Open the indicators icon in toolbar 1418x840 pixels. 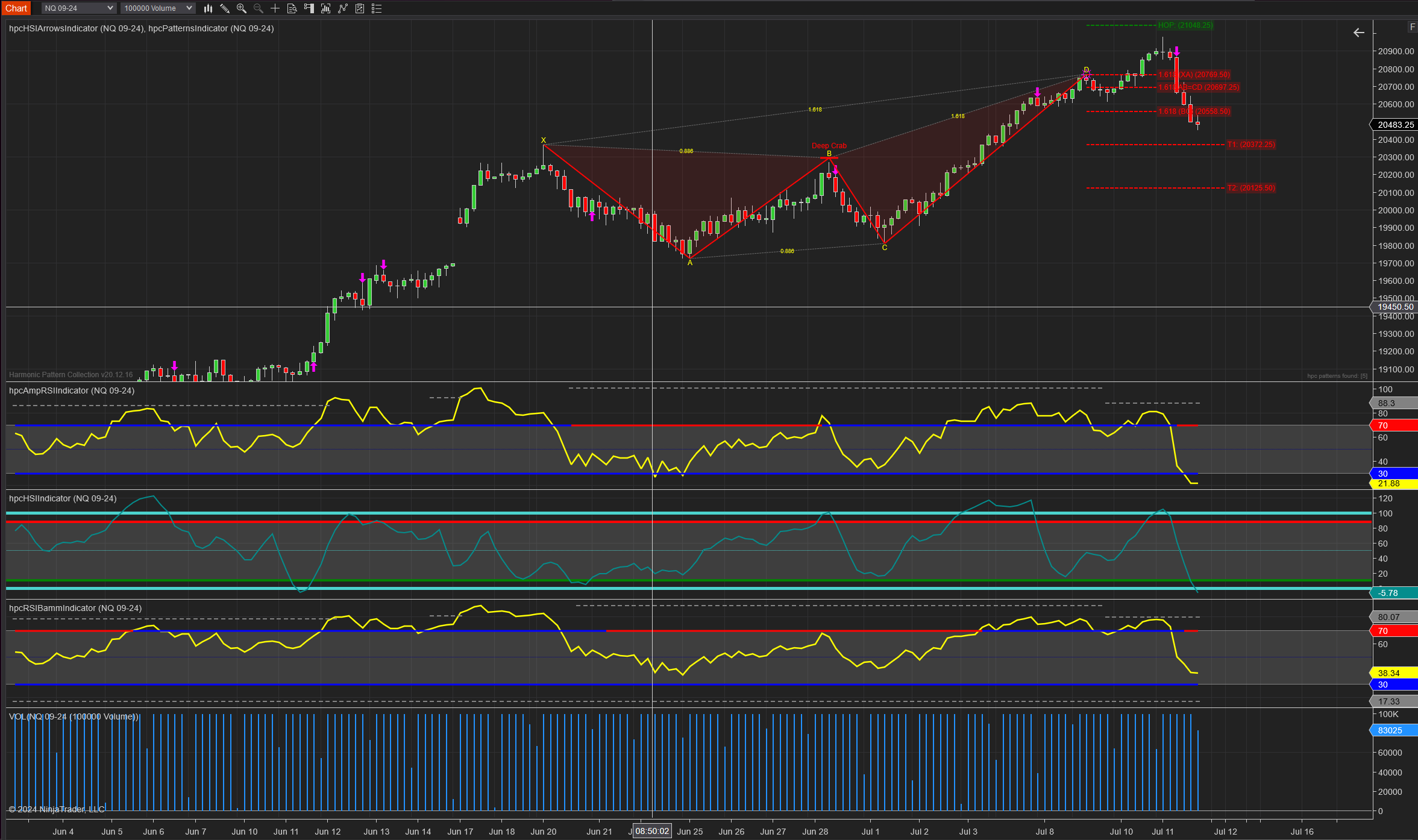click(326, 8)
